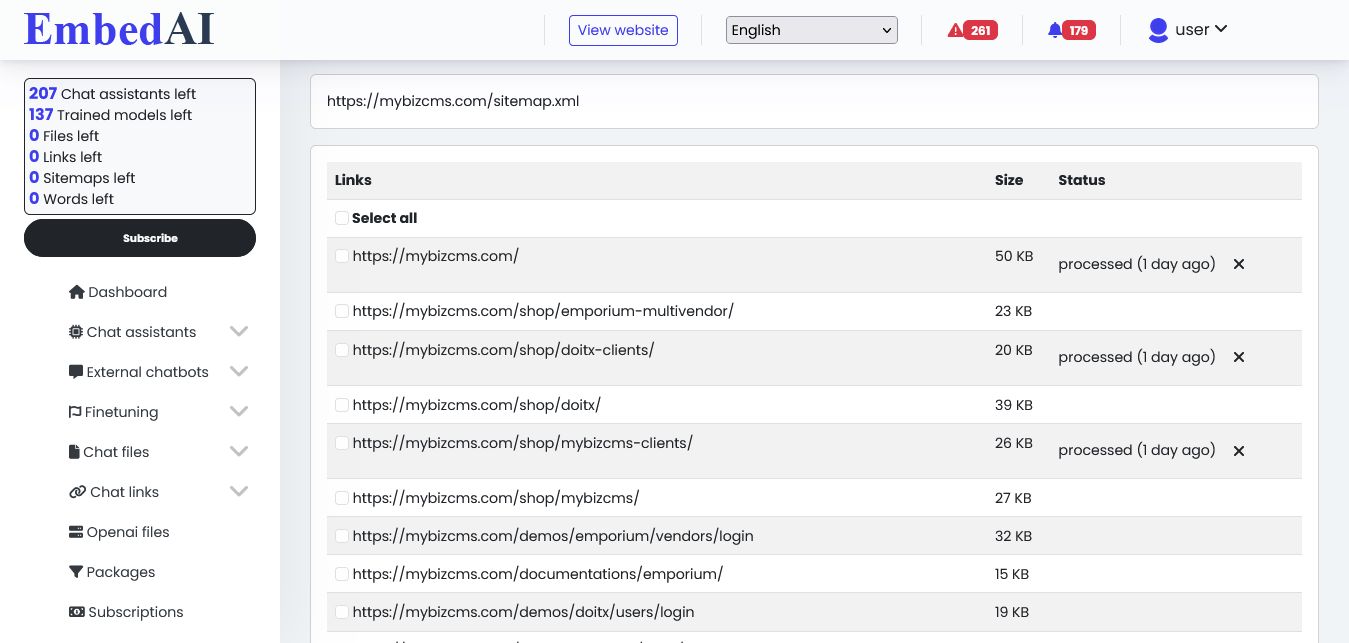The width and height of the screenshot is (1349, 643).
Task: Click the Dashboard home icon
Action: pos(76,292)
